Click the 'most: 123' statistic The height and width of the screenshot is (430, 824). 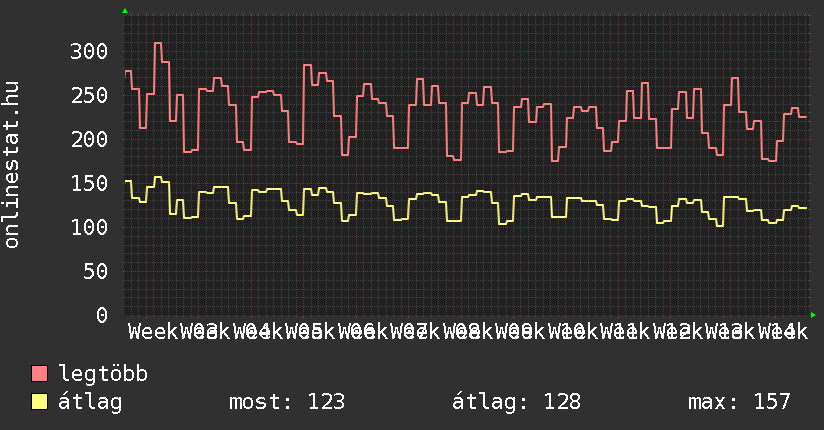(287, 402)
